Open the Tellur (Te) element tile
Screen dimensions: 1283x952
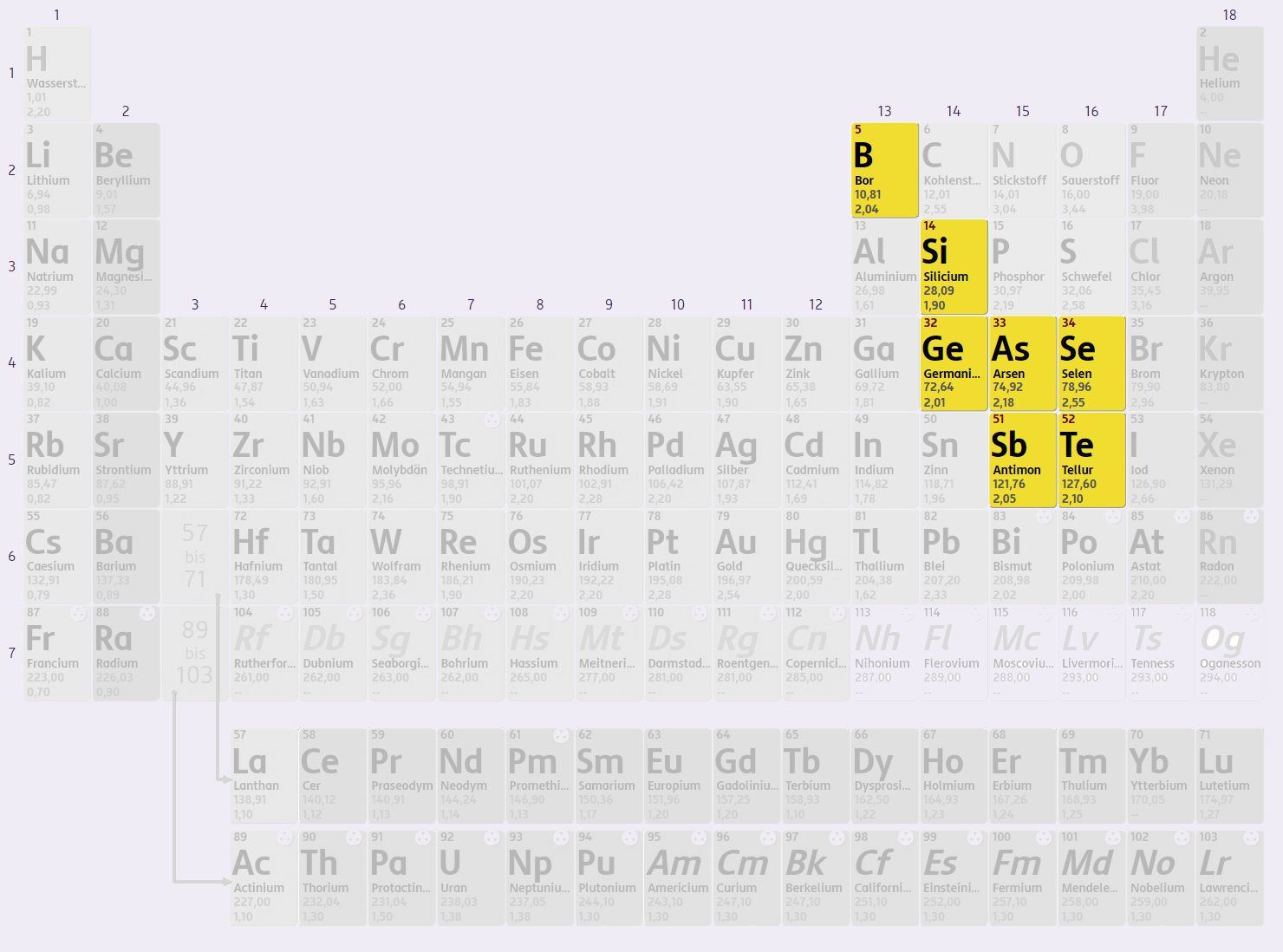click(1092, 460)
